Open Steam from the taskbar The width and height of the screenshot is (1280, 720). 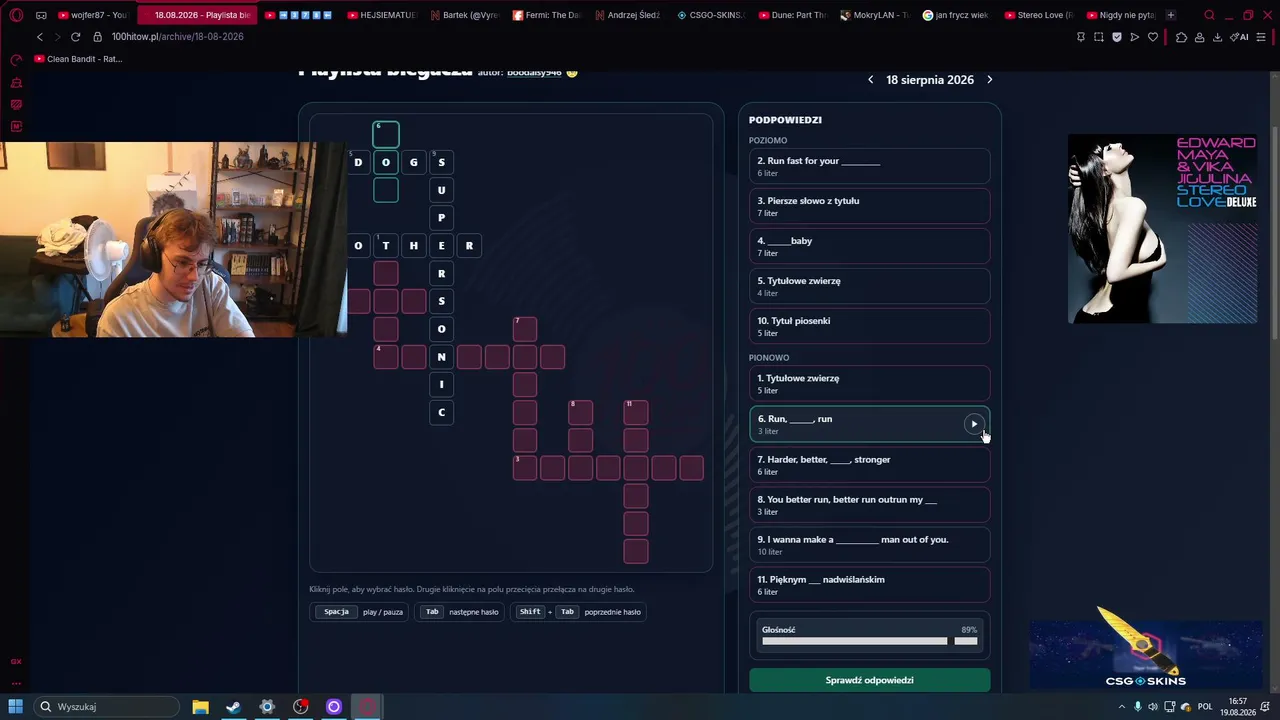[233, 707]
